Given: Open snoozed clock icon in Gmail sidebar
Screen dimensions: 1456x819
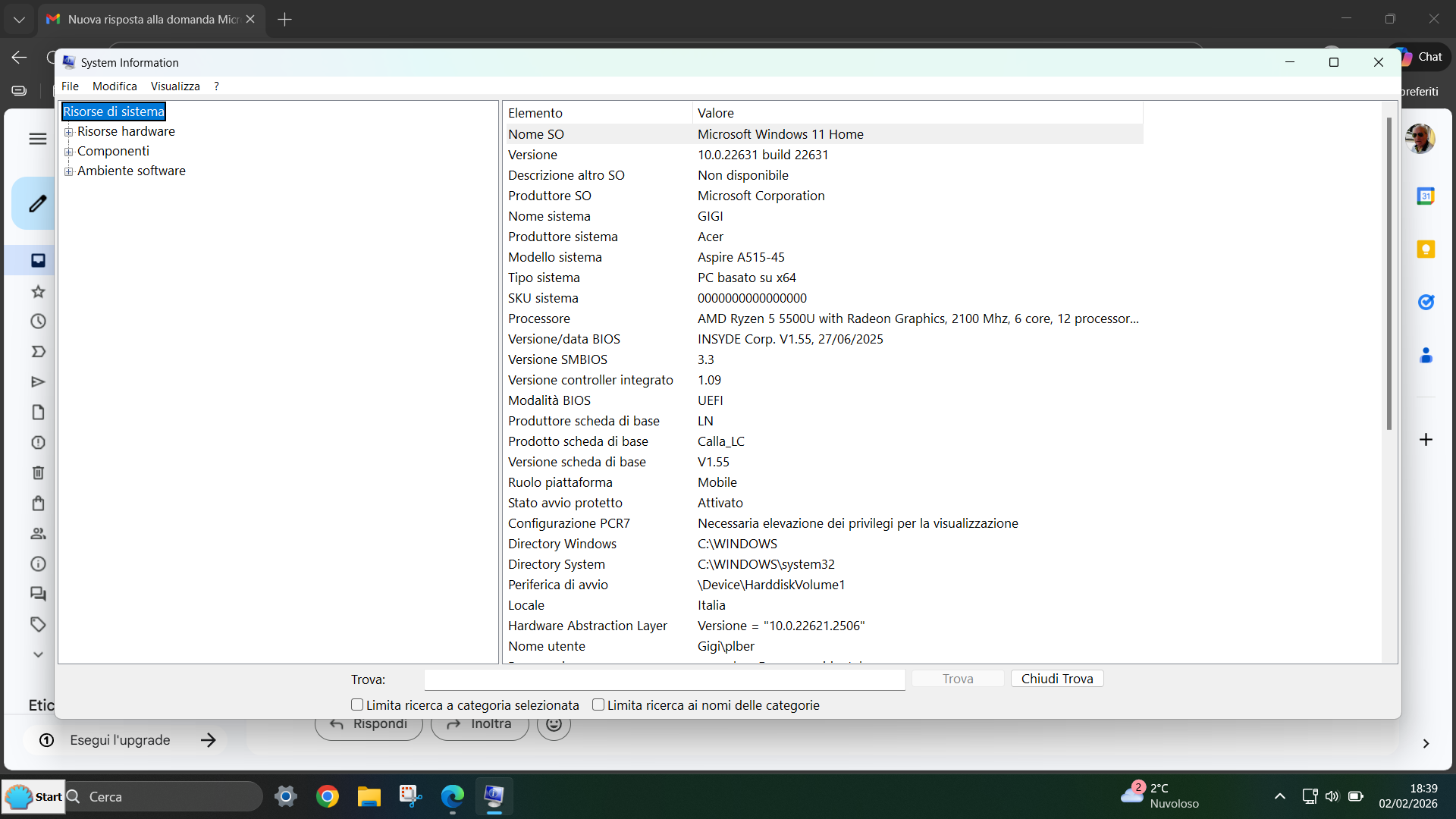Looking at the screenshot, I should pos(38,322).
